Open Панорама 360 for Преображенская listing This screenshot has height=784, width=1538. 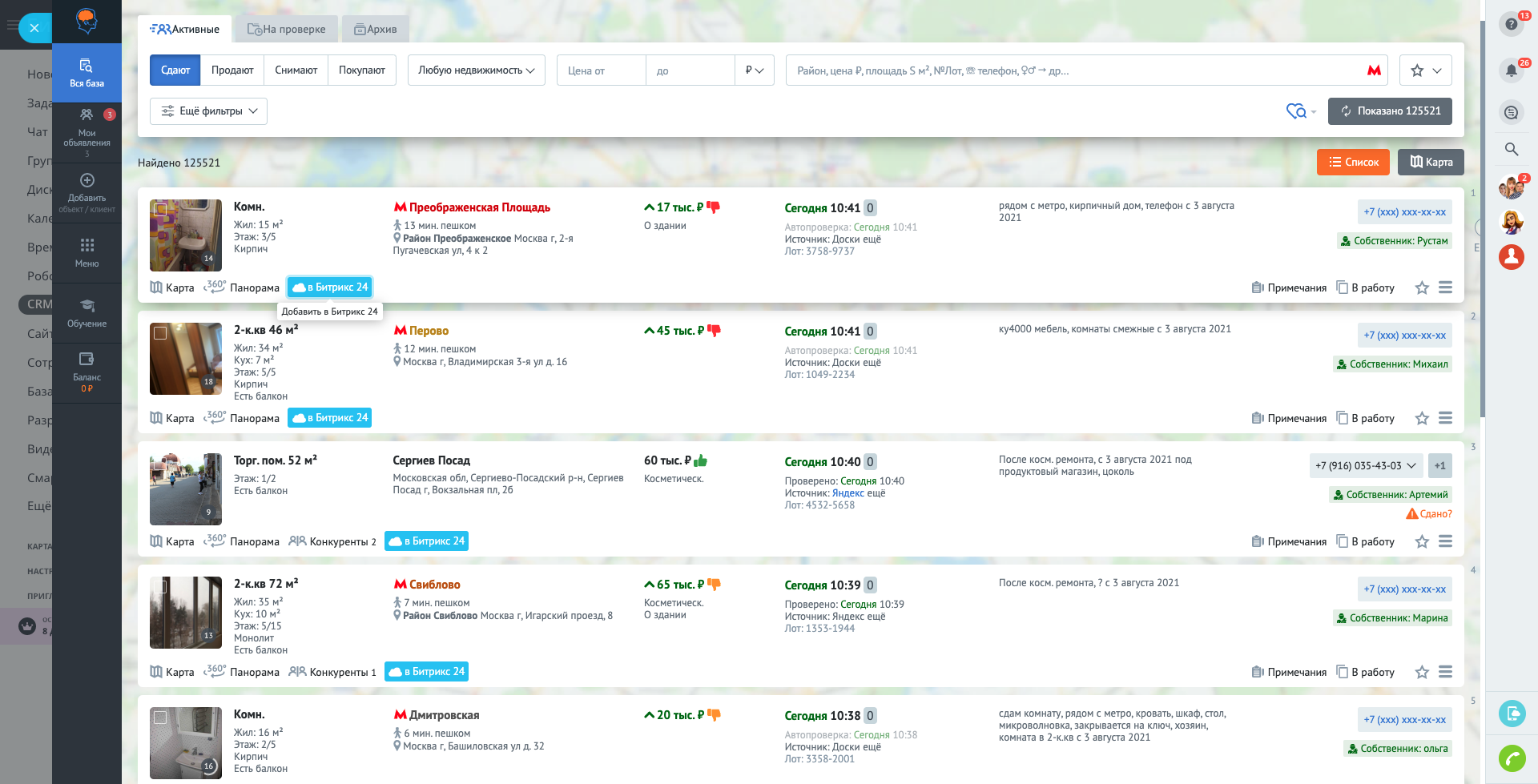(x=242, y=287)
